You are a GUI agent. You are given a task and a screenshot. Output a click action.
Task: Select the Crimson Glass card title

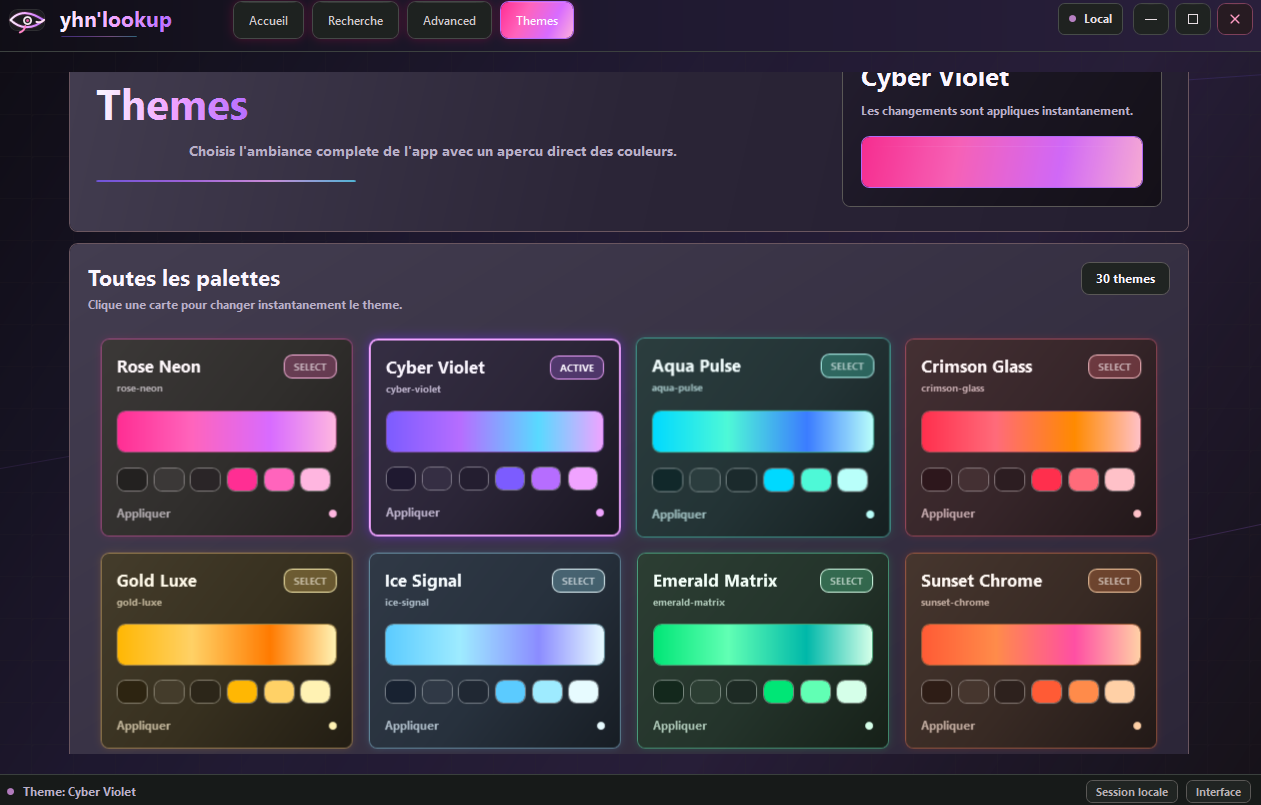point(977,367)
